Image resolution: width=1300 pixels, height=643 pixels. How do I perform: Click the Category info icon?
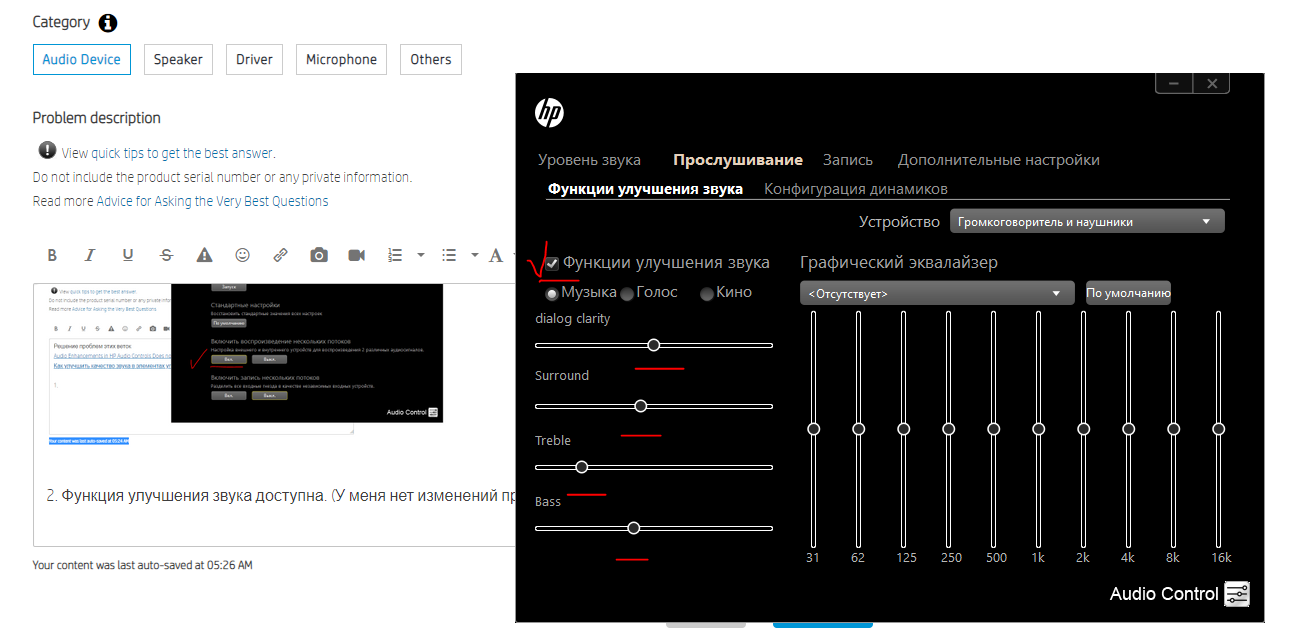tap(108, 23)
